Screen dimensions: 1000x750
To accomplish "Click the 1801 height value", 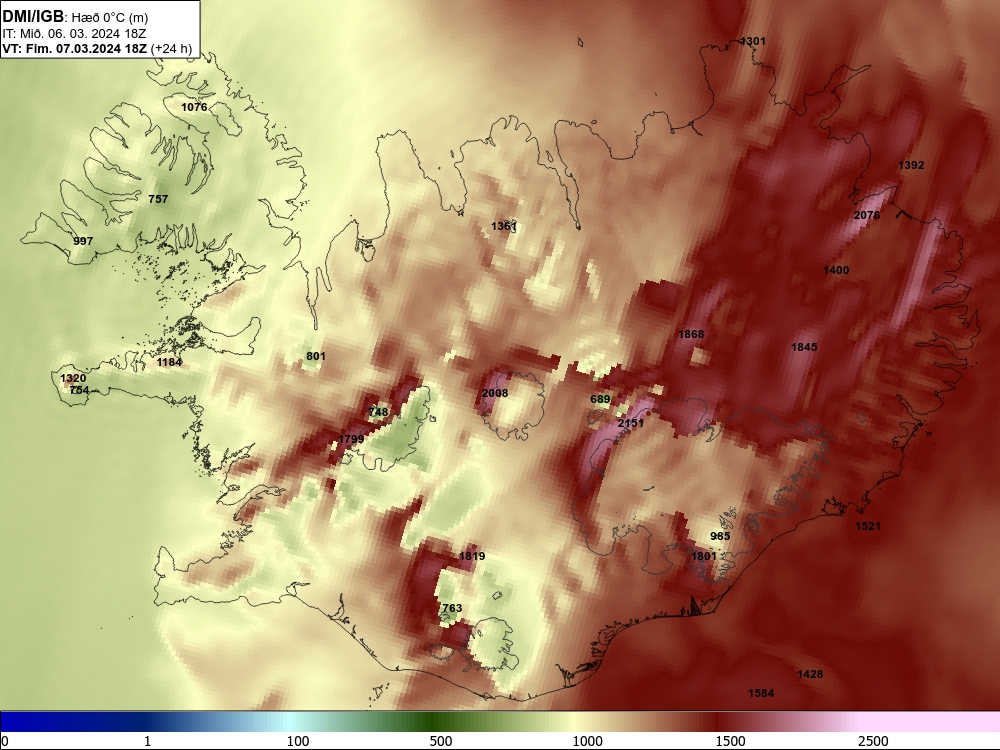I will coord(704,556).
